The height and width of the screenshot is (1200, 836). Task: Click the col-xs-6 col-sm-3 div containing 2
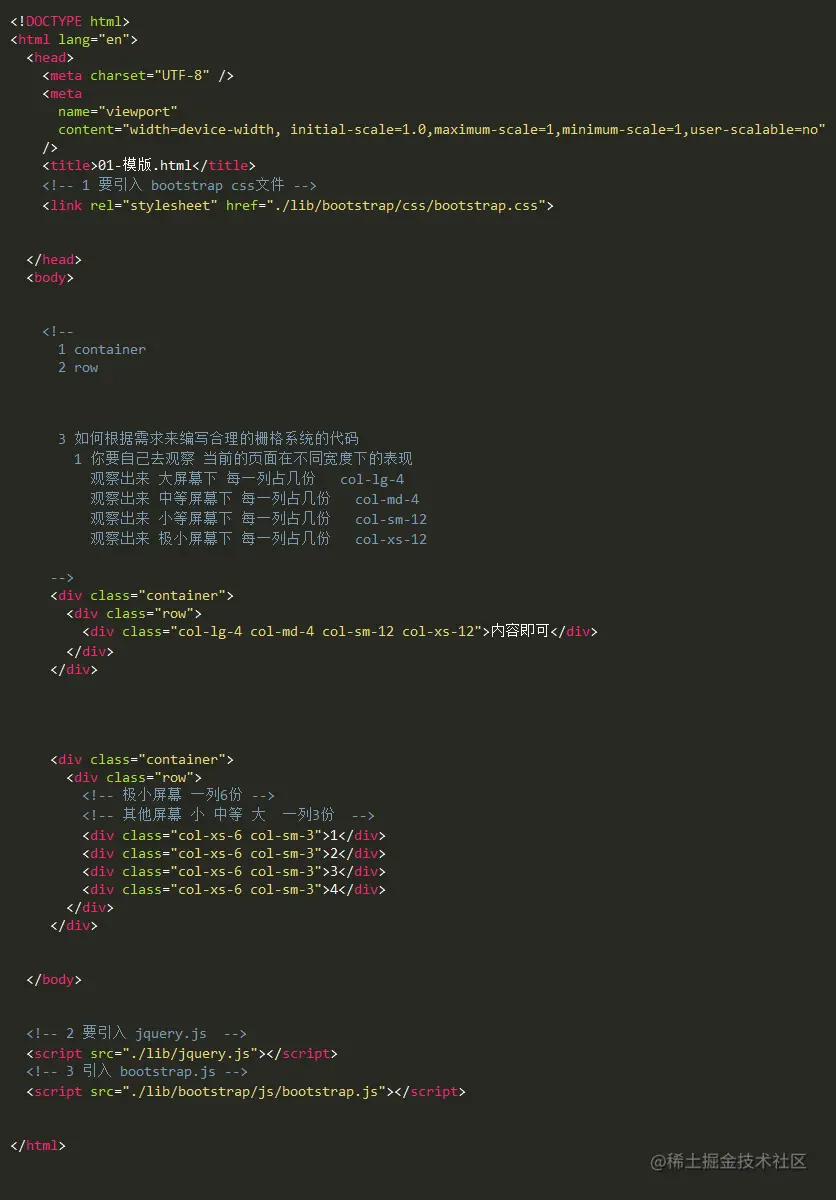(x=234, y=853)
